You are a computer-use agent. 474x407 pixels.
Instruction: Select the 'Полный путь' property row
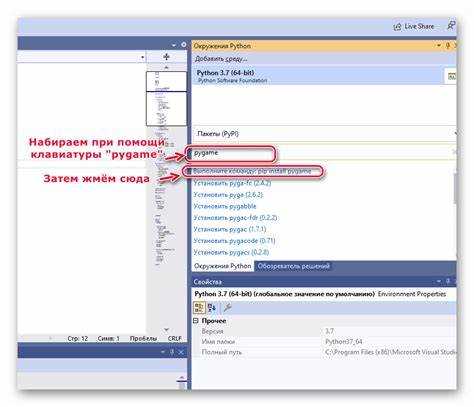coord(324,352)
